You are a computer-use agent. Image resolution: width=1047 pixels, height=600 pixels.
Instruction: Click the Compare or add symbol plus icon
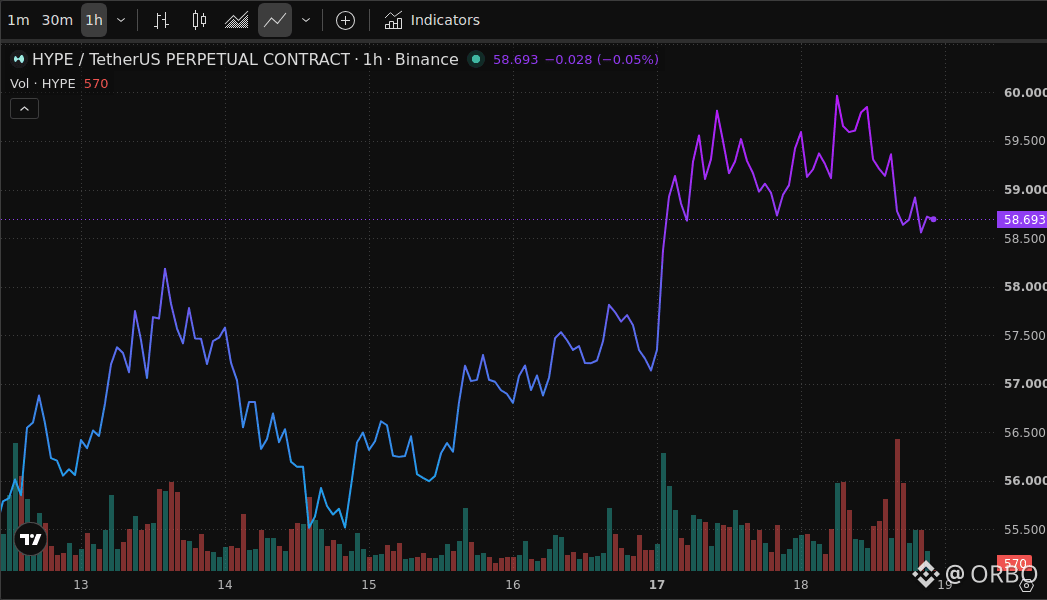point(345,20)
